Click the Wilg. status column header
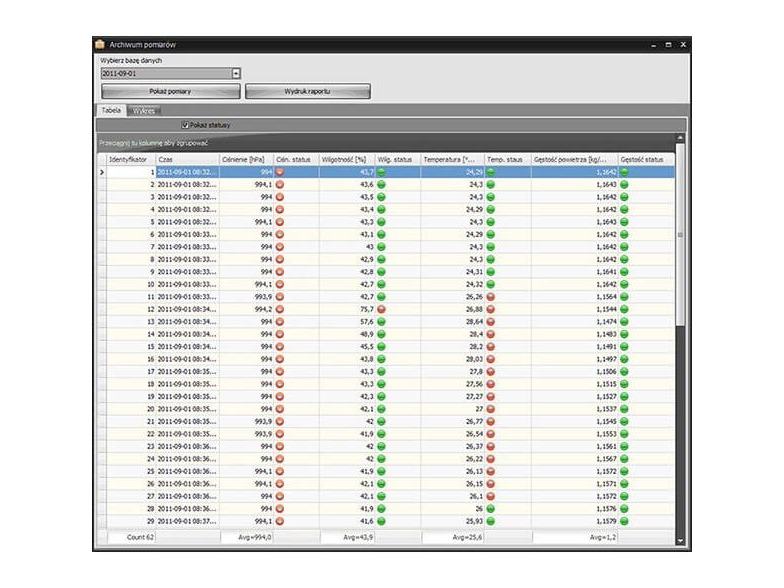The image size is (784, 588). (x=398, y=160)
